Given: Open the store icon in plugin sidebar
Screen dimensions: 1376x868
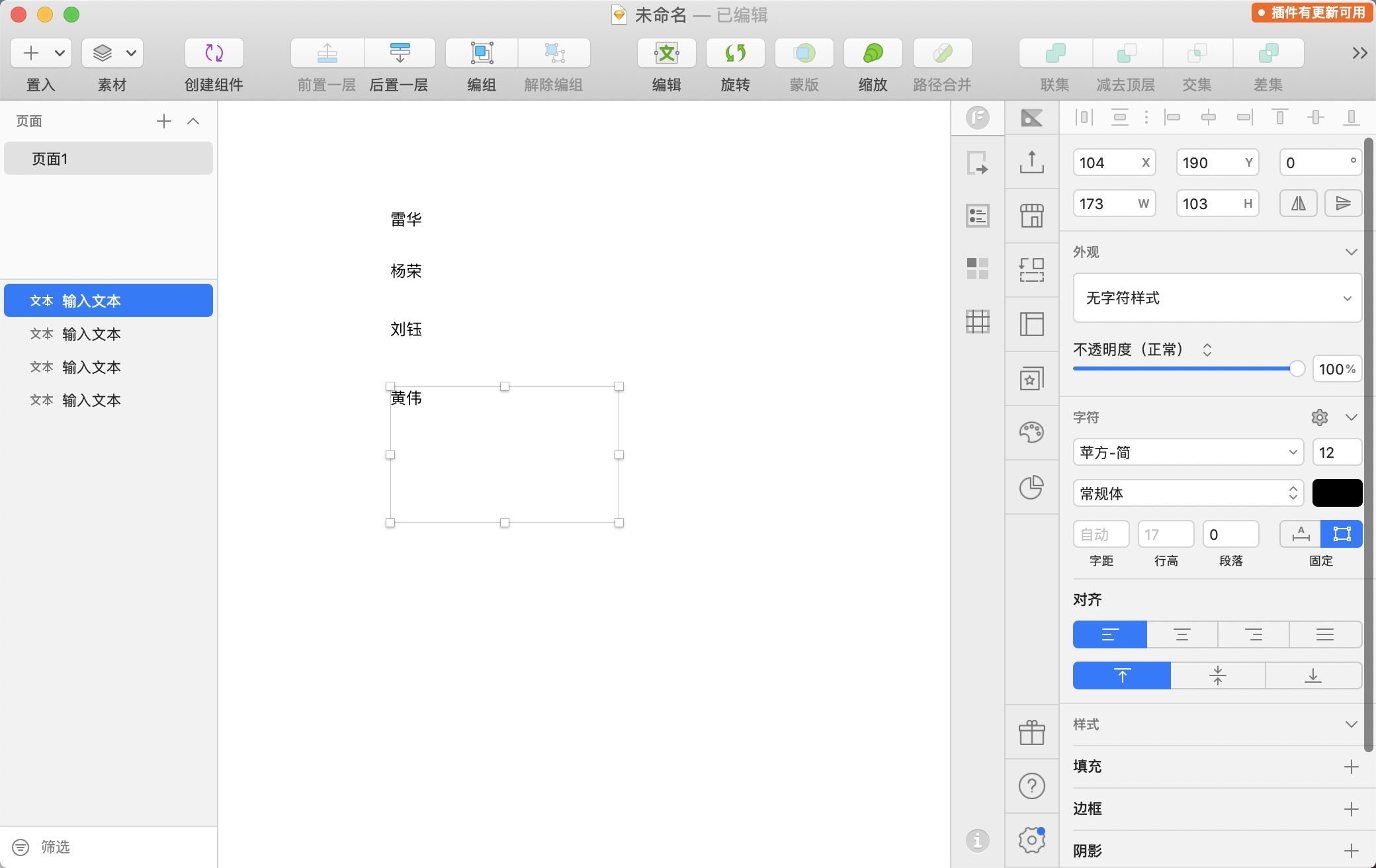Looking at the screenshot, I should pyautogui.click(x=1032, y=216).
